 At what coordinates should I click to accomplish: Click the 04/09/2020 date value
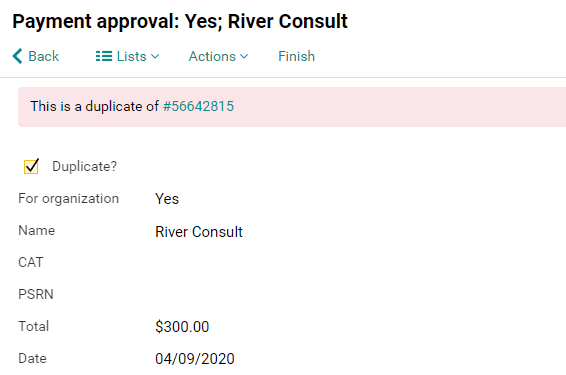click(195, 359)
